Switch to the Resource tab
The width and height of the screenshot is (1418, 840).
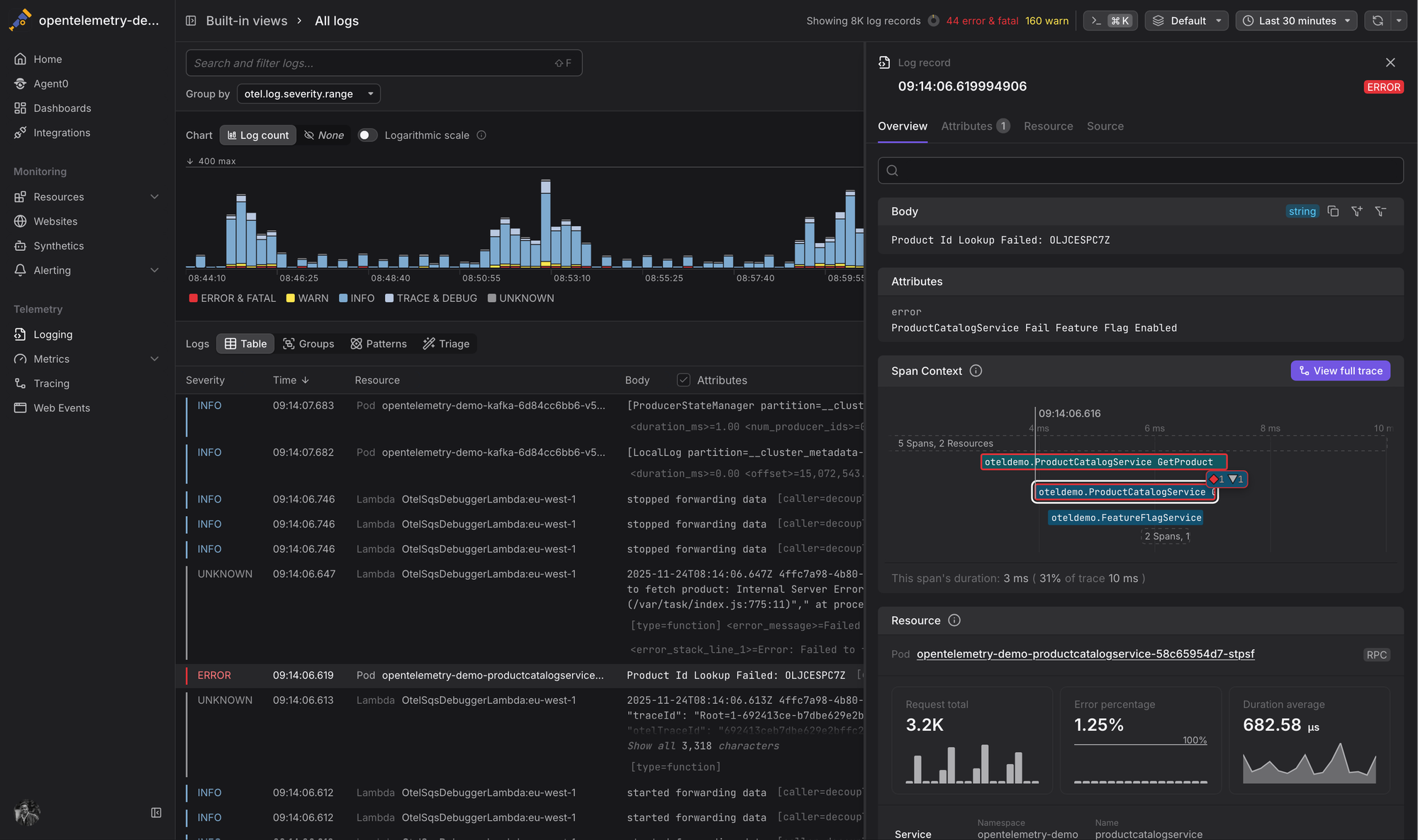(x=1048, y=126)
